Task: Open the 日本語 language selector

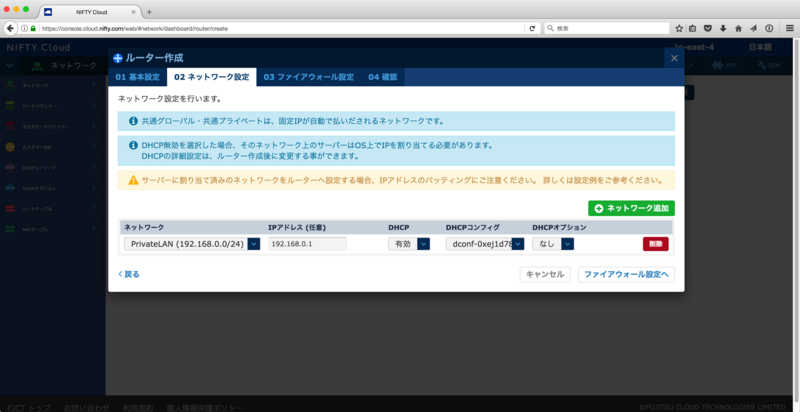Action: pyautogui.click(x=760, y=47)
